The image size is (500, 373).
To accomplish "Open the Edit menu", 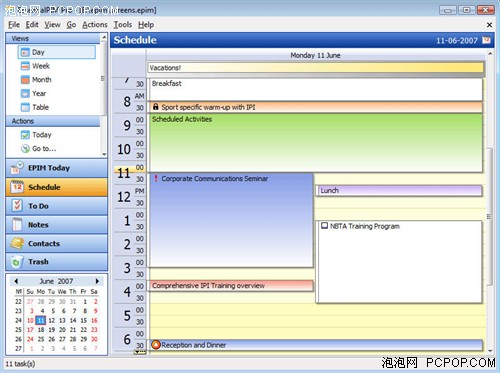I will pyautogui.click(x=32, y=25).
